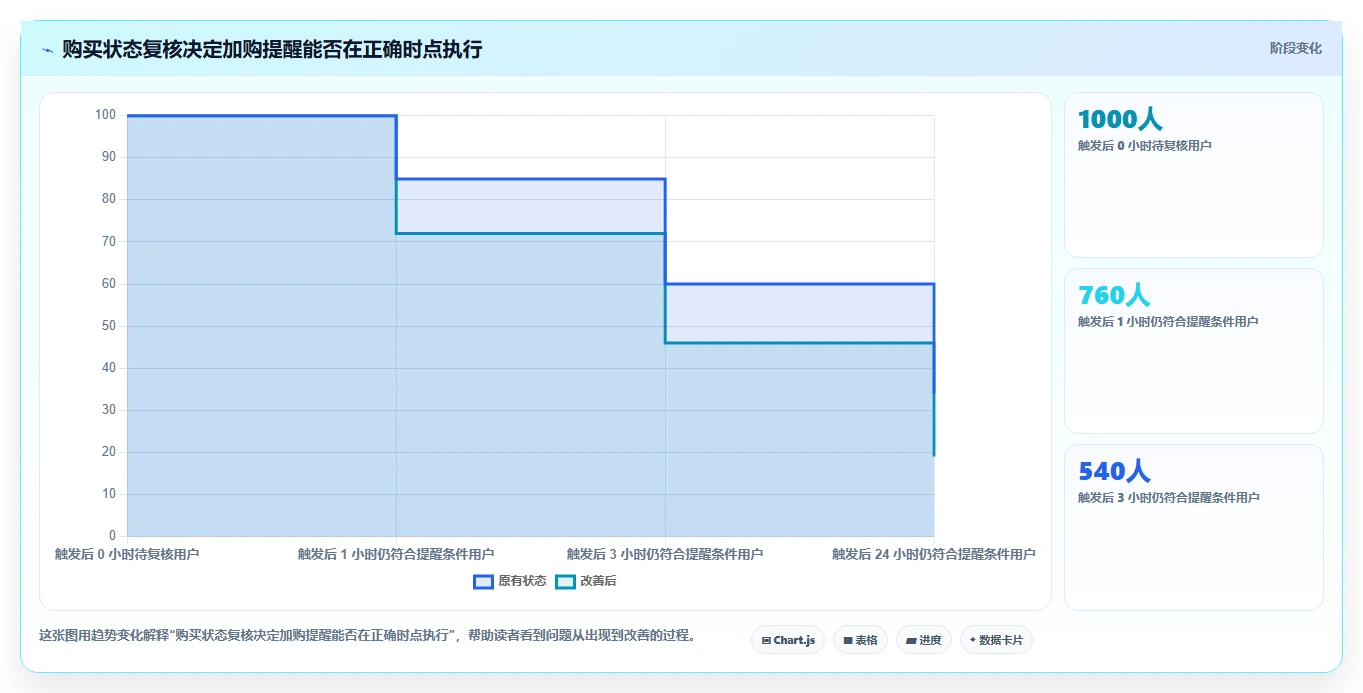Click the y-axis value 100
1363x693 pixels.
(x=106, y=115)
